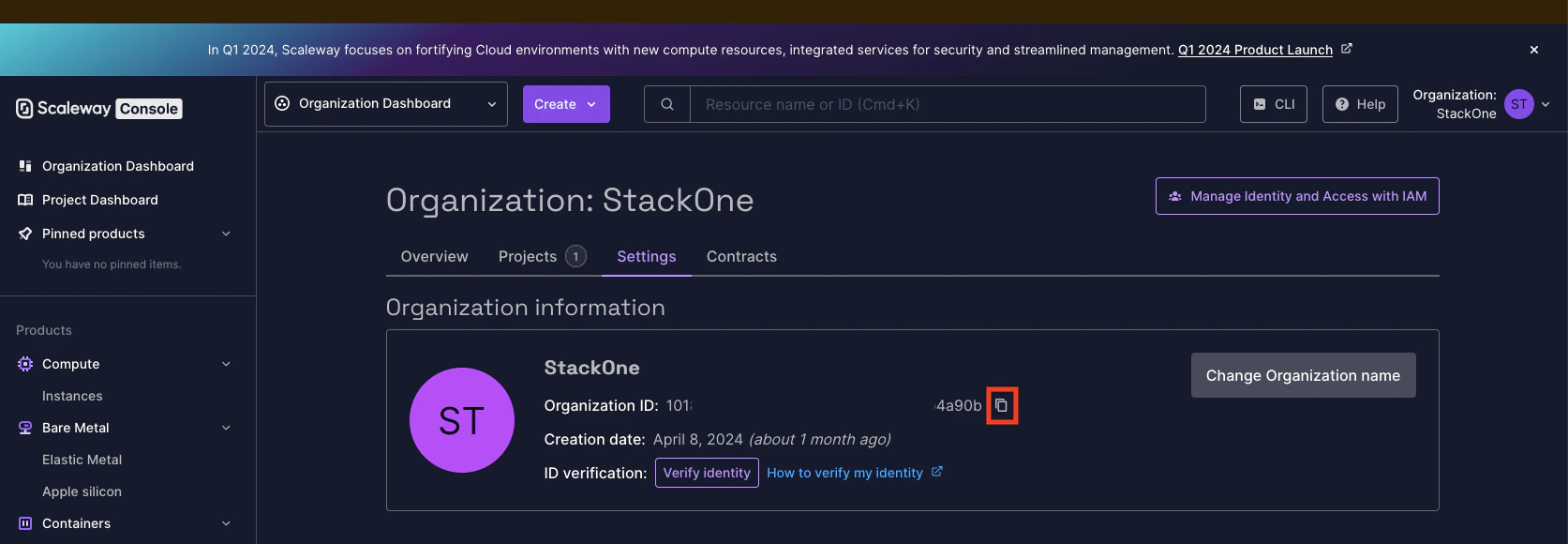This screenshot has height=544, width=1568.
Task: Click the Projects count badge
Action: point(575,256)
